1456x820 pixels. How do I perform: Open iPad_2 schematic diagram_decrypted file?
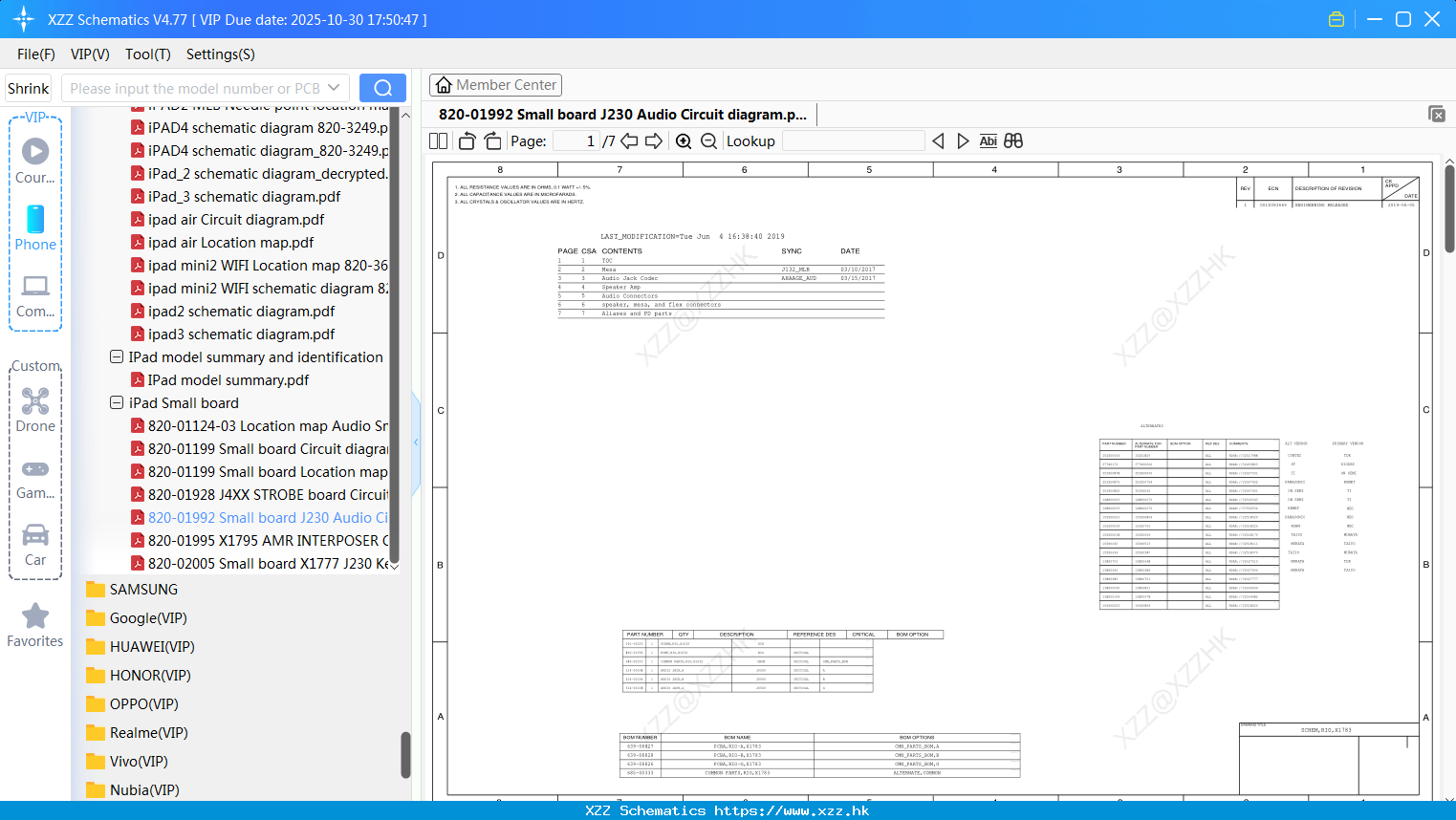coord(259,173)
